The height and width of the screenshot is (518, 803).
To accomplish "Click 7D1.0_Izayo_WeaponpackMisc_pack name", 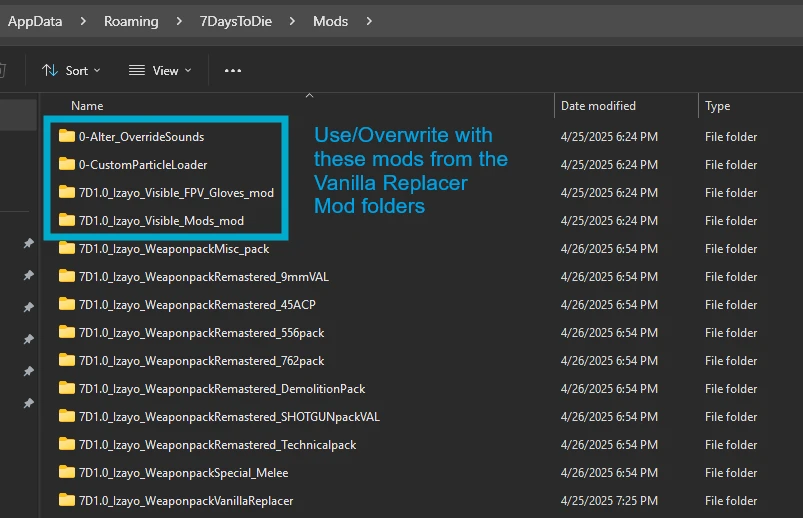I will coord(174,249).
